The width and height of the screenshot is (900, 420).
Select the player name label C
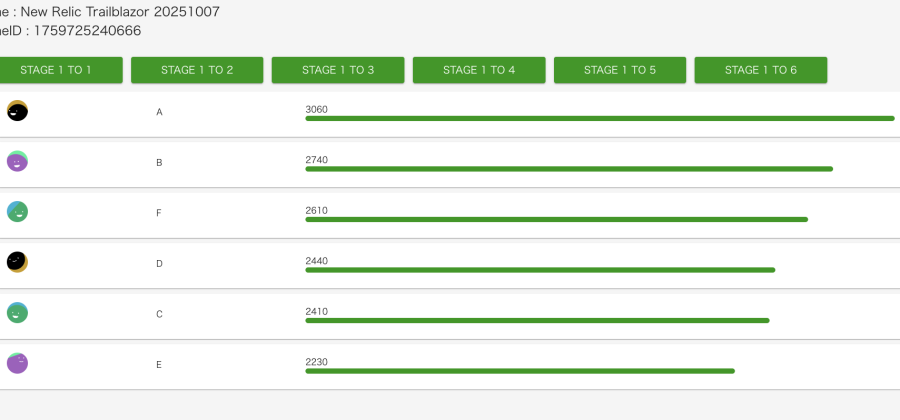click(x=159, y=314)
